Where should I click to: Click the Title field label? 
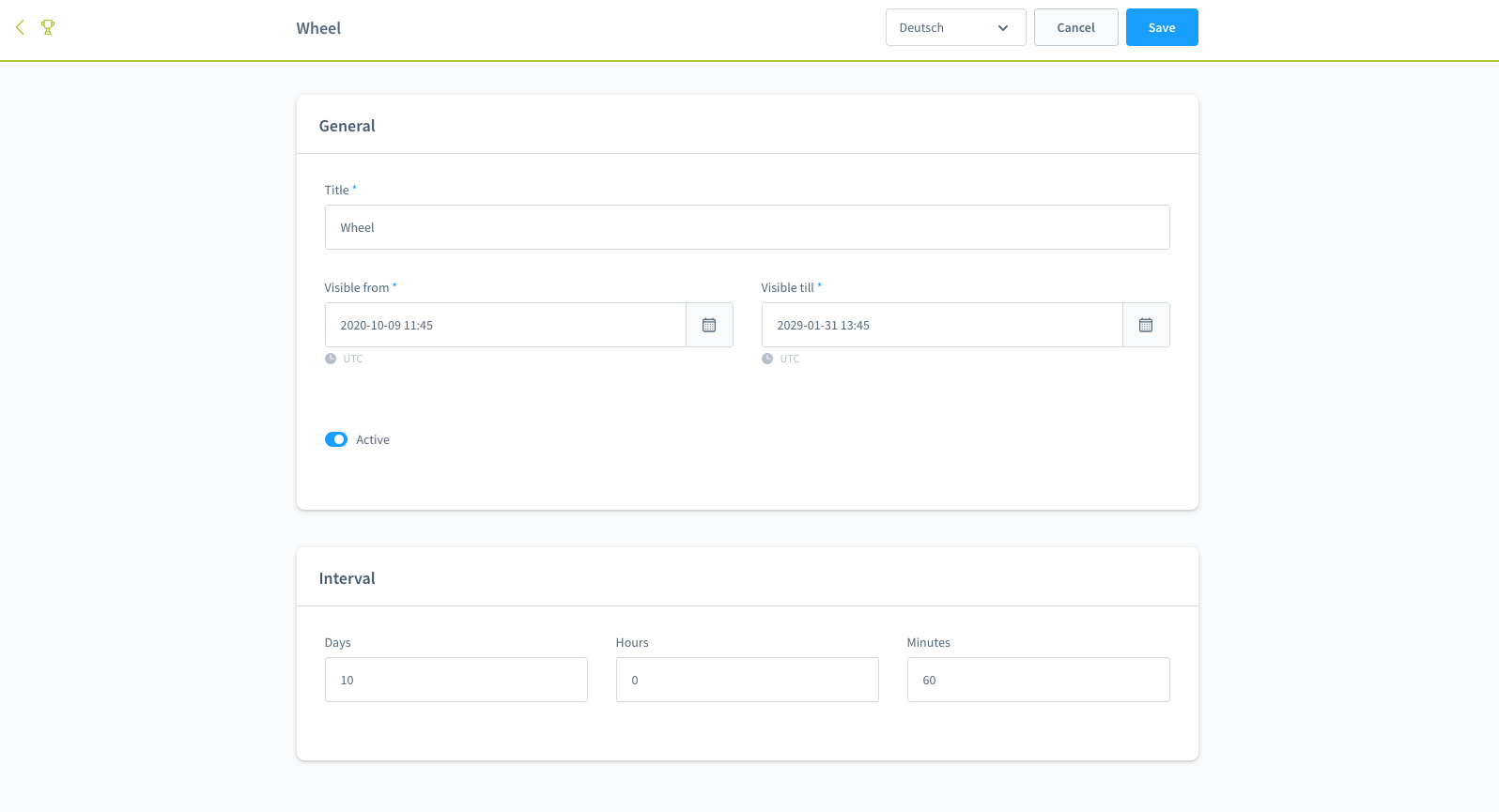[336, 190]
